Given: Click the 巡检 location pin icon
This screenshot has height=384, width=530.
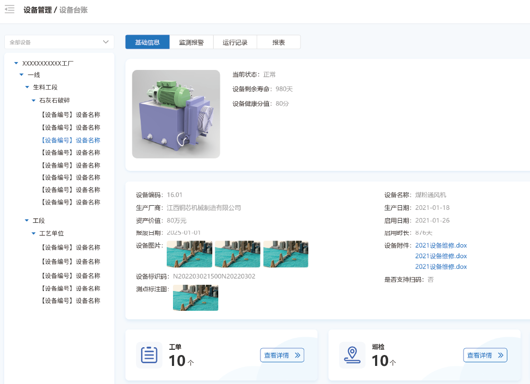Looking at the screenshot, I should coord(352,355).
